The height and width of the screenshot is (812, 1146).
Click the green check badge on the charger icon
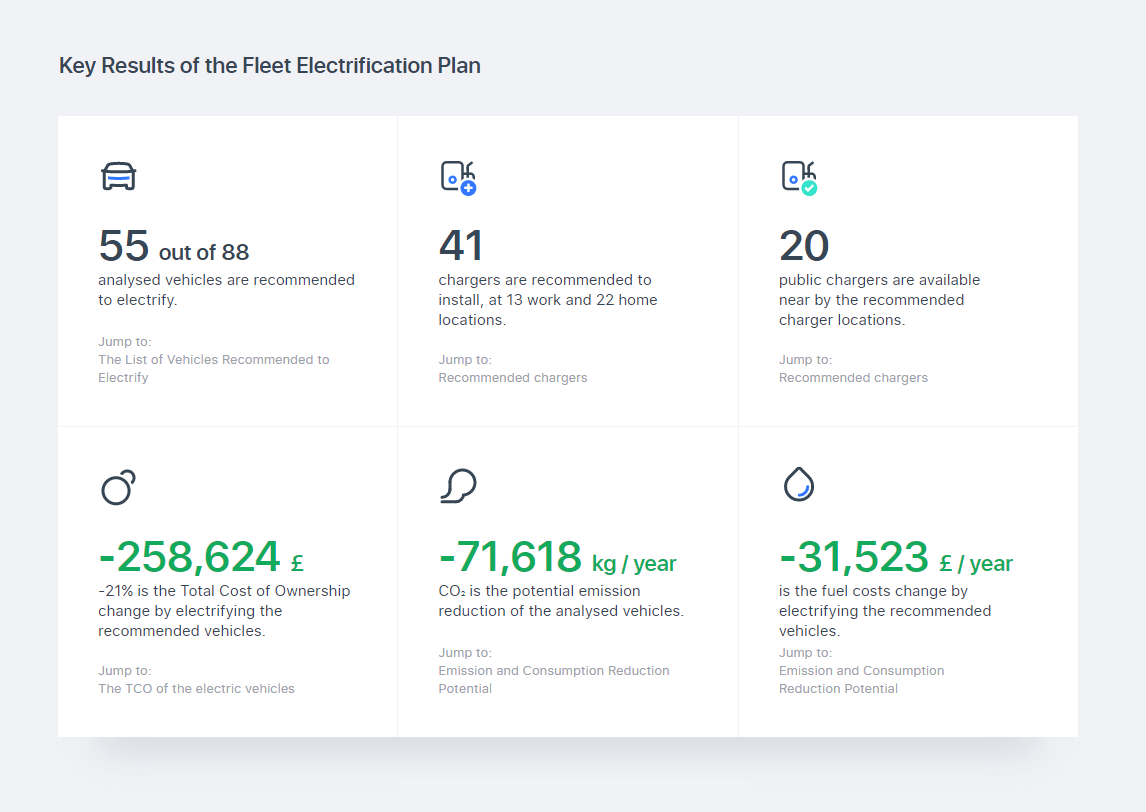(808, 188)
